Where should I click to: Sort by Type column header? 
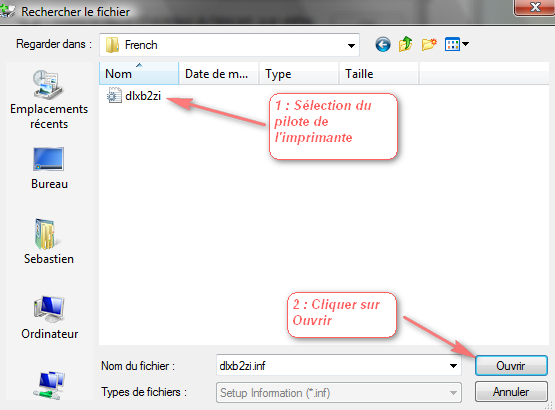[299, 74]
